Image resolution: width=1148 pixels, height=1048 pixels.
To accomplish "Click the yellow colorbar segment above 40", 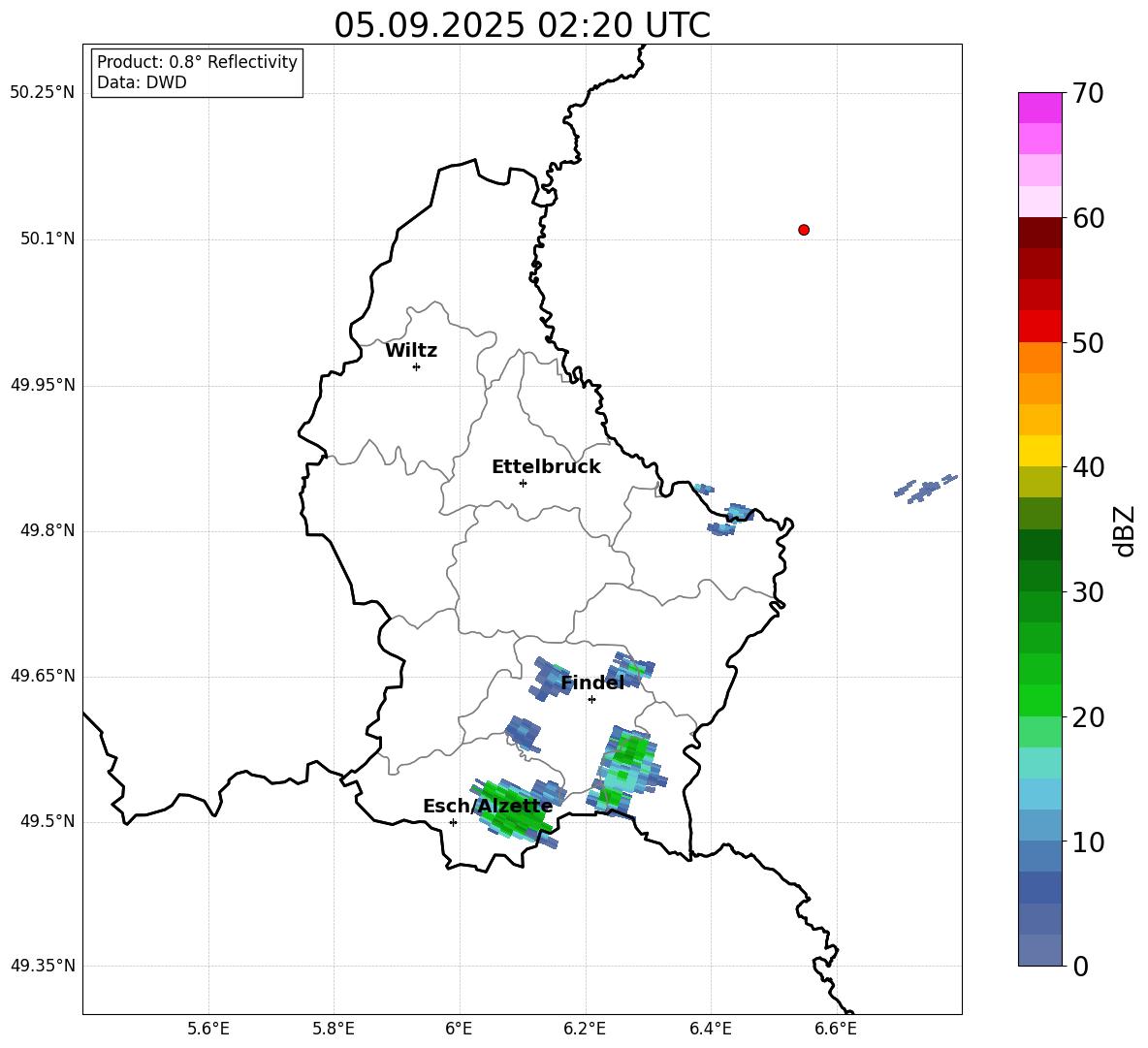I will coord(1039,451).
